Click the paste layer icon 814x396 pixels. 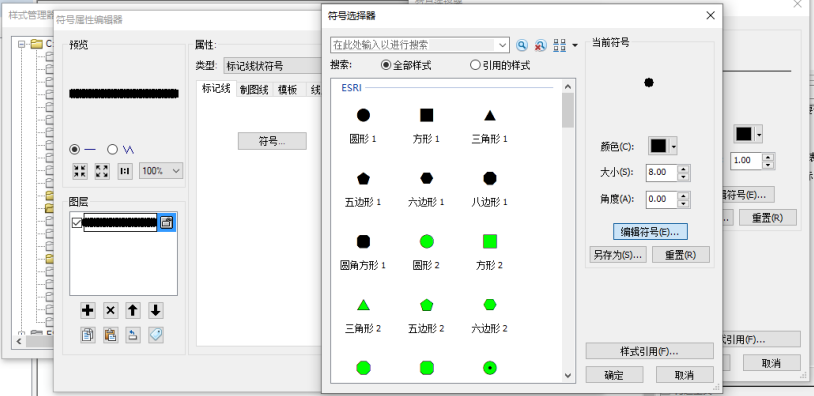point(110,335)
